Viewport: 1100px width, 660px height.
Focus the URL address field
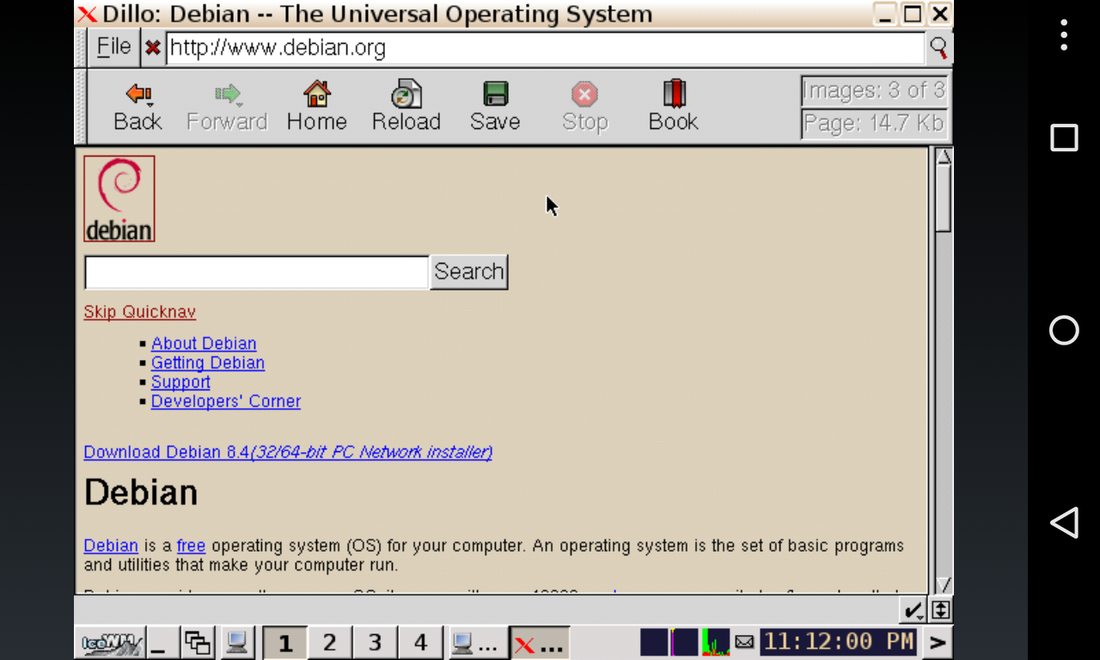545,48
